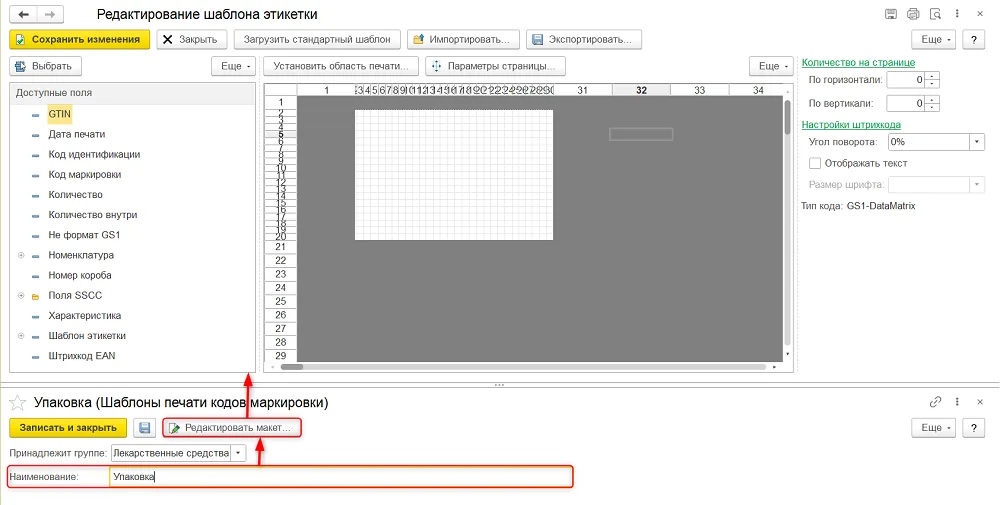Click the selected cell in column 32
The image size is (1000, 505).
(x=641, y=134)
